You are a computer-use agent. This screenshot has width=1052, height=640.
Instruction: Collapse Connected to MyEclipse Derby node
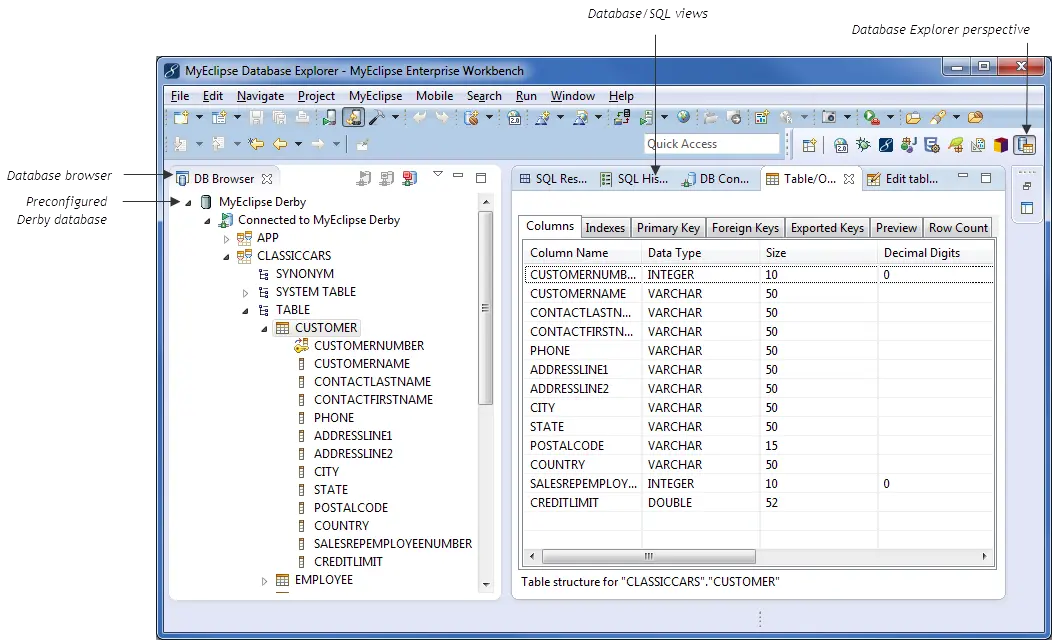[x=207, y=220]
